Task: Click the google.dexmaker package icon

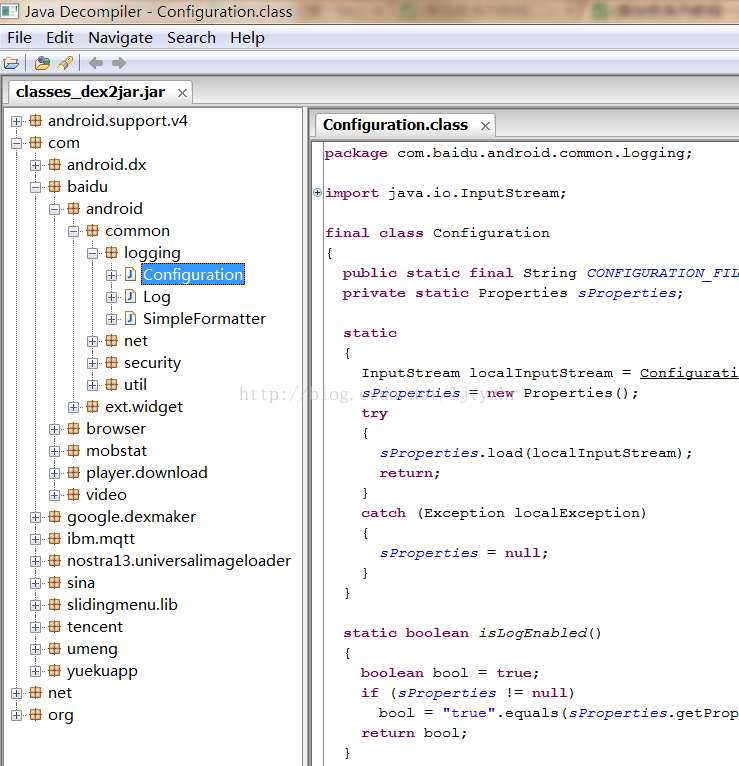Action: 55,517
